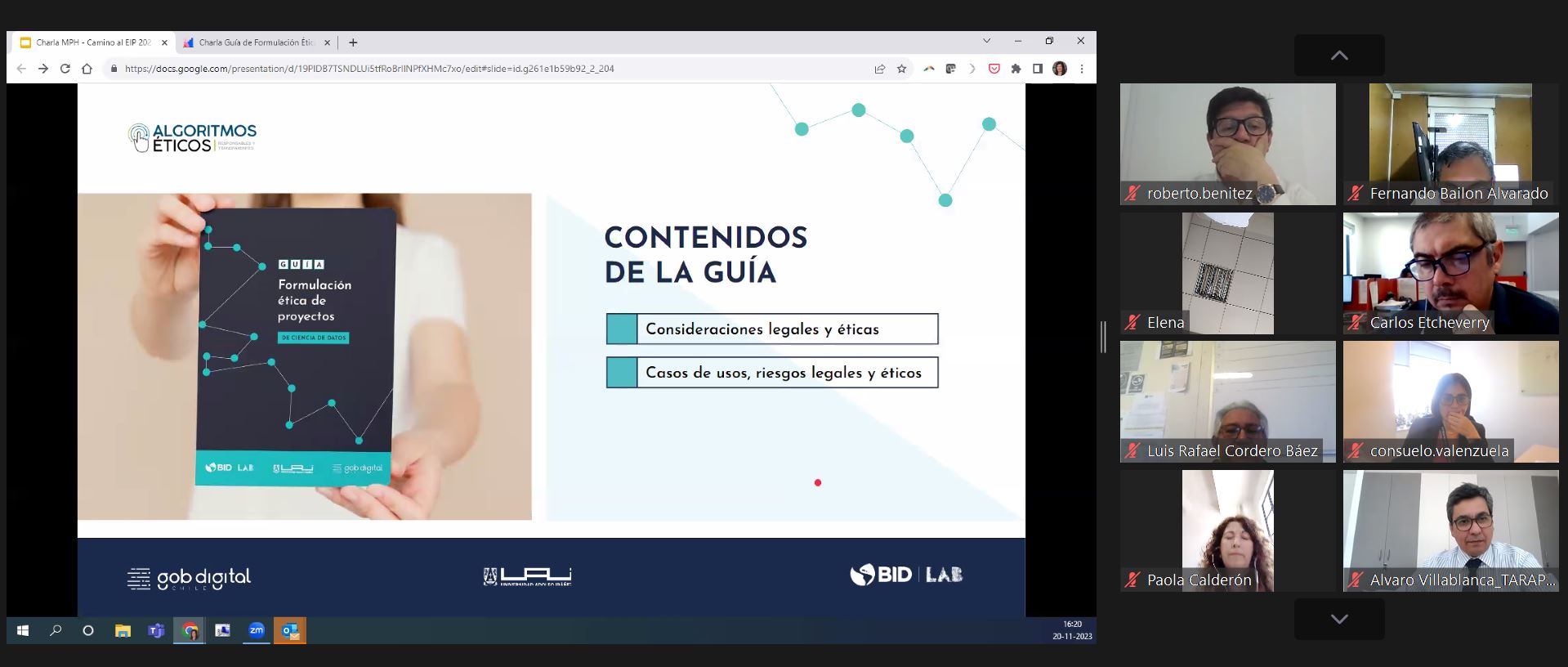Image resolution: width=1568 pixels, height=667 pixels.
Task: Toggle the Chrome side panel
Action: click(1038, 69)
